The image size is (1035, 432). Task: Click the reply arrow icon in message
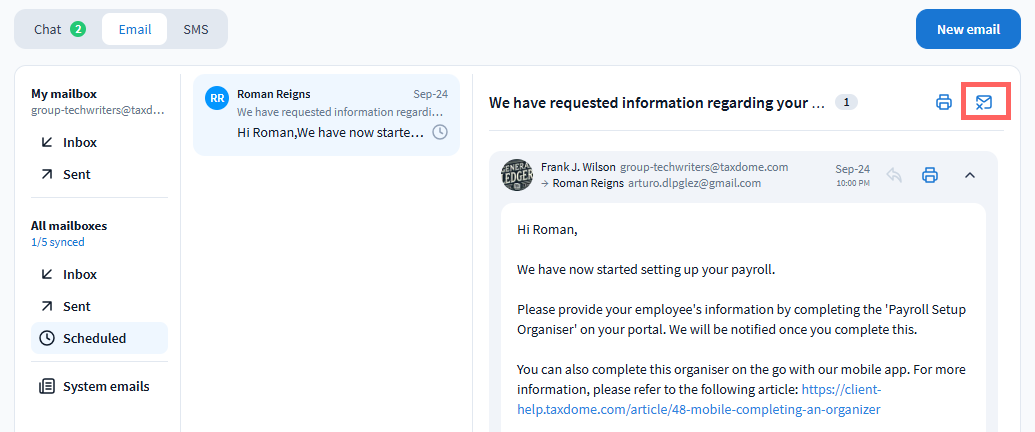(894, 175)
